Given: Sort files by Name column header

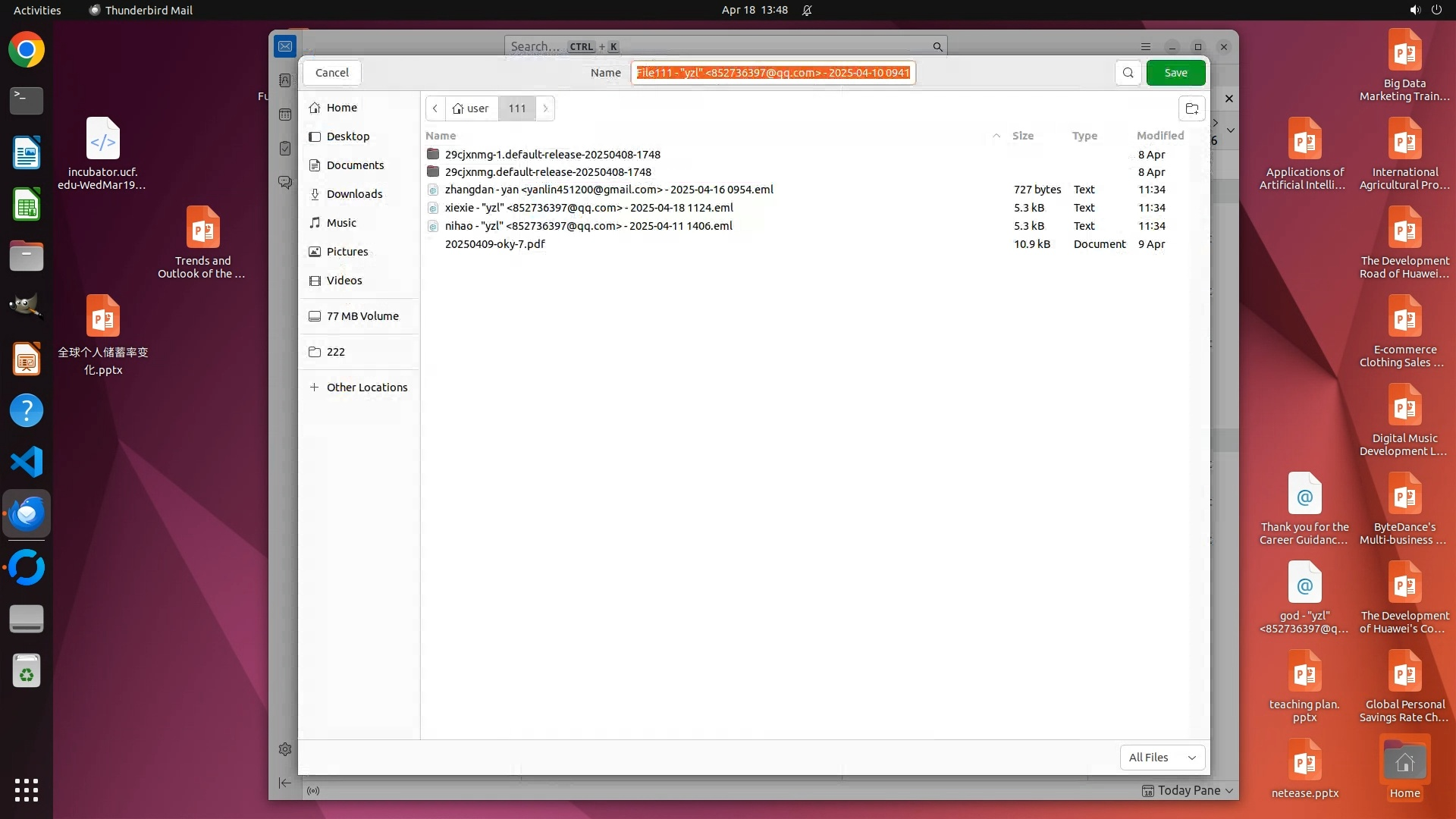Looking at the screenshot, I should pyautogui.click(x=441, y=136).
